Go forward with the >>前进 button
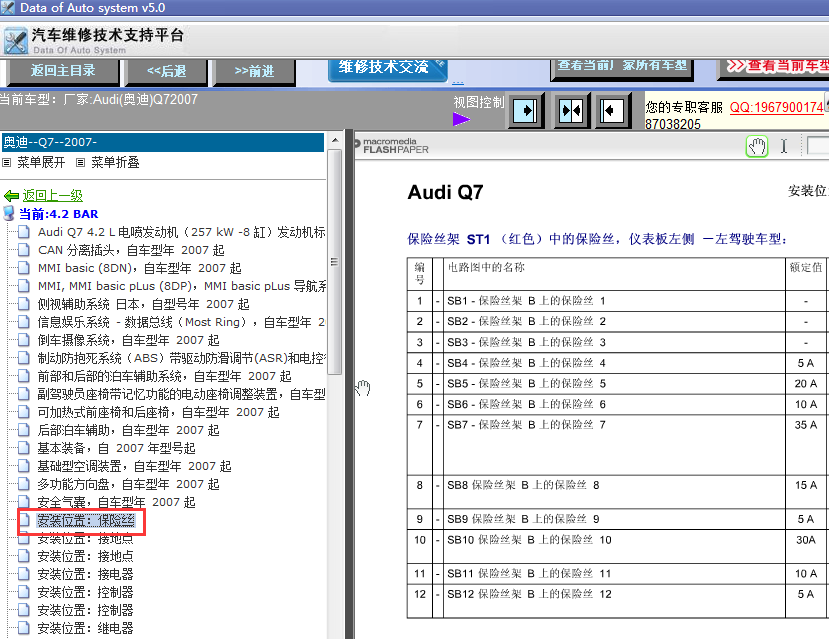This screenshot has height=639, width=829. click(254, 71)
